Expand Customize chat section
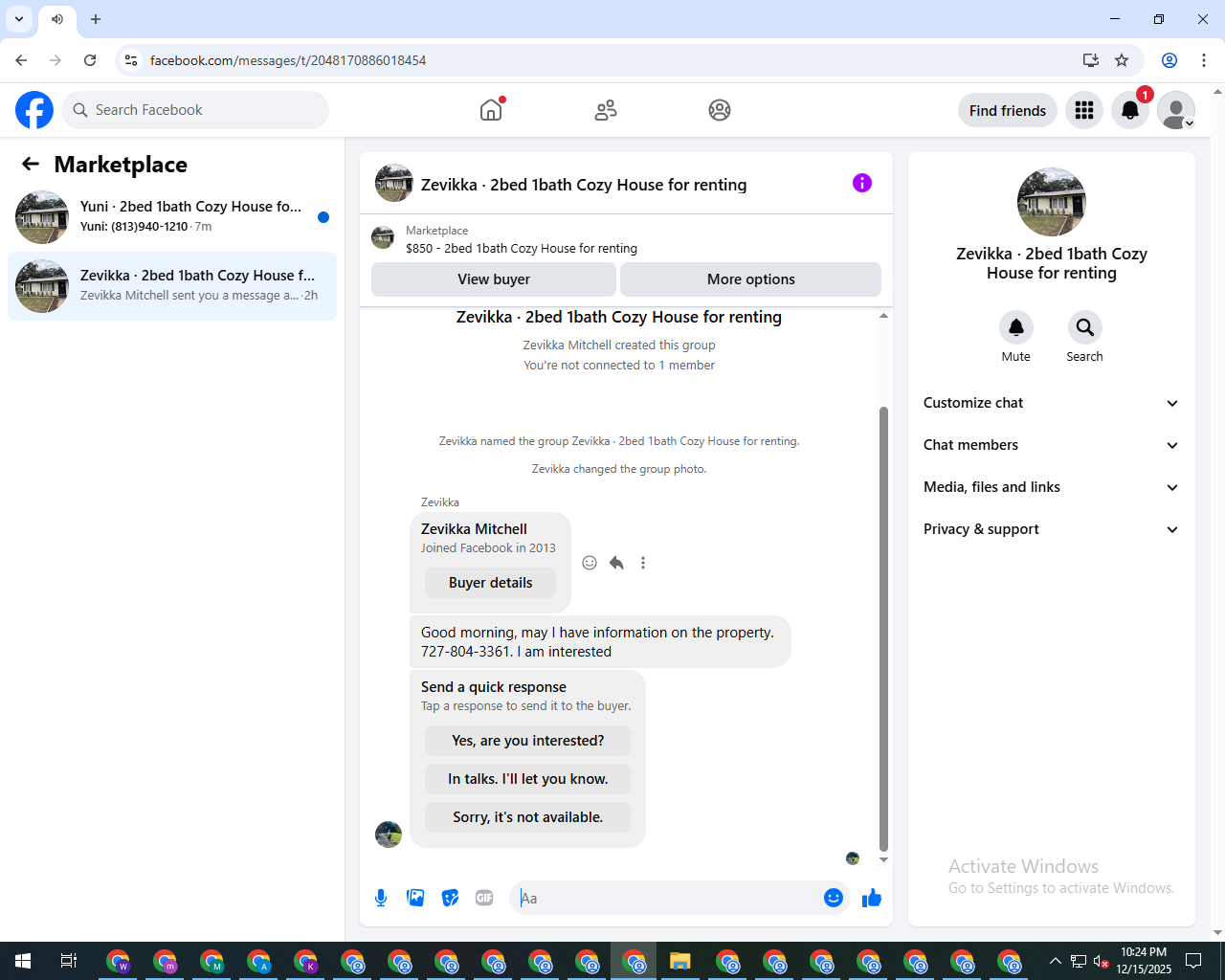 [x=1051, y=403]
